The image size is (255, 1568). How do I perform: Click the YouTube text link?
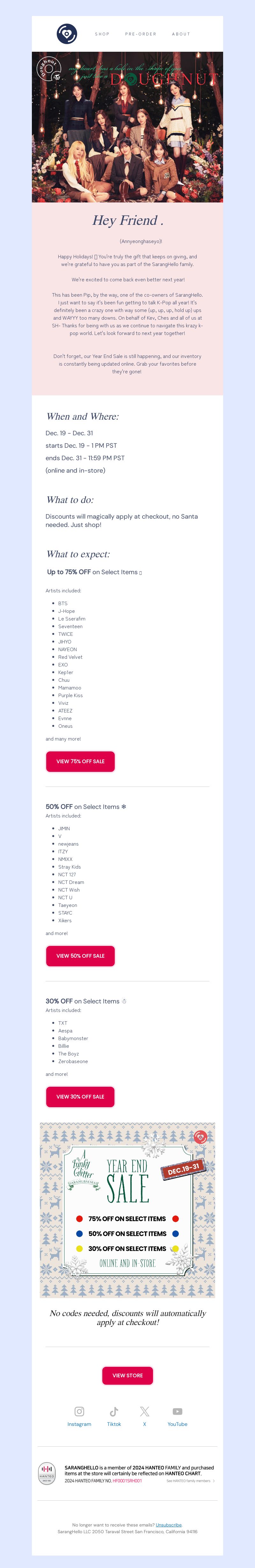pyautogui.click(x=177, y=1424)
